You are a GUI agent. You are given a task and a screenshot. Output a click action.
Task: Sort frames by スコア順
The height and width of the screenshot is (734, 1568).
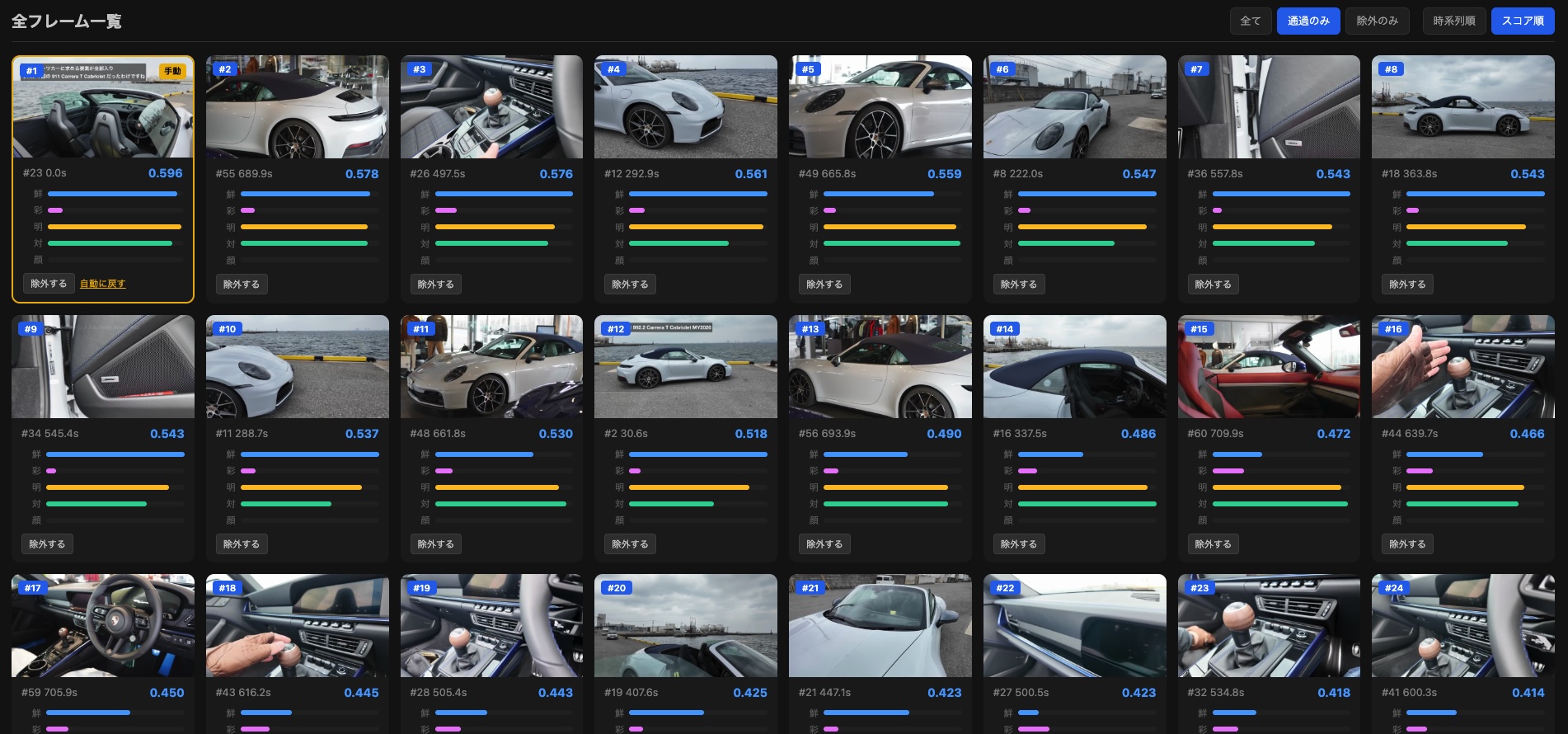(1522, 21)
